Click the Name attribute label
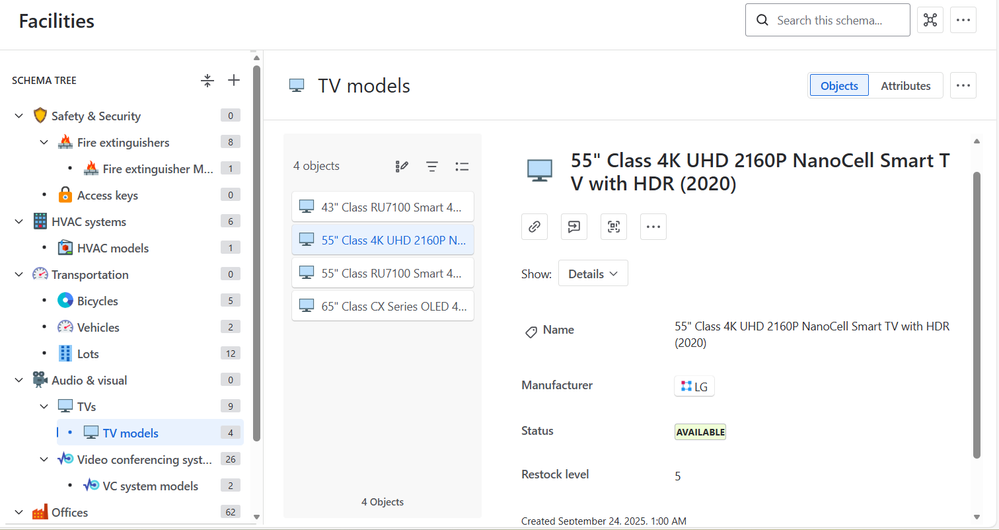The width and height of the screenshot is (999, 530). [x=558, y=329]
